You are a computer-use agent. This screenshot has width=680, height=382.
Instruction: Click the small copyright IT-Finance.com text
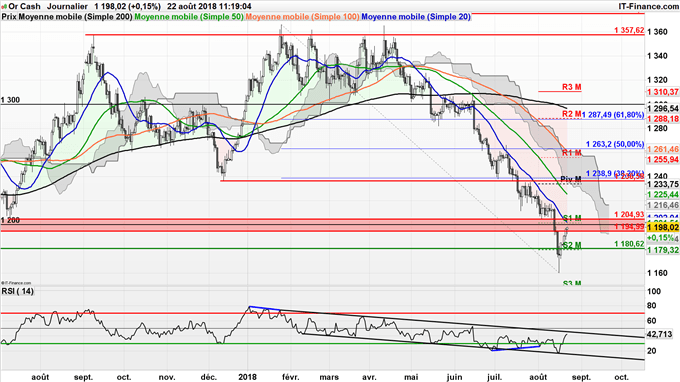tap(16, 283)
